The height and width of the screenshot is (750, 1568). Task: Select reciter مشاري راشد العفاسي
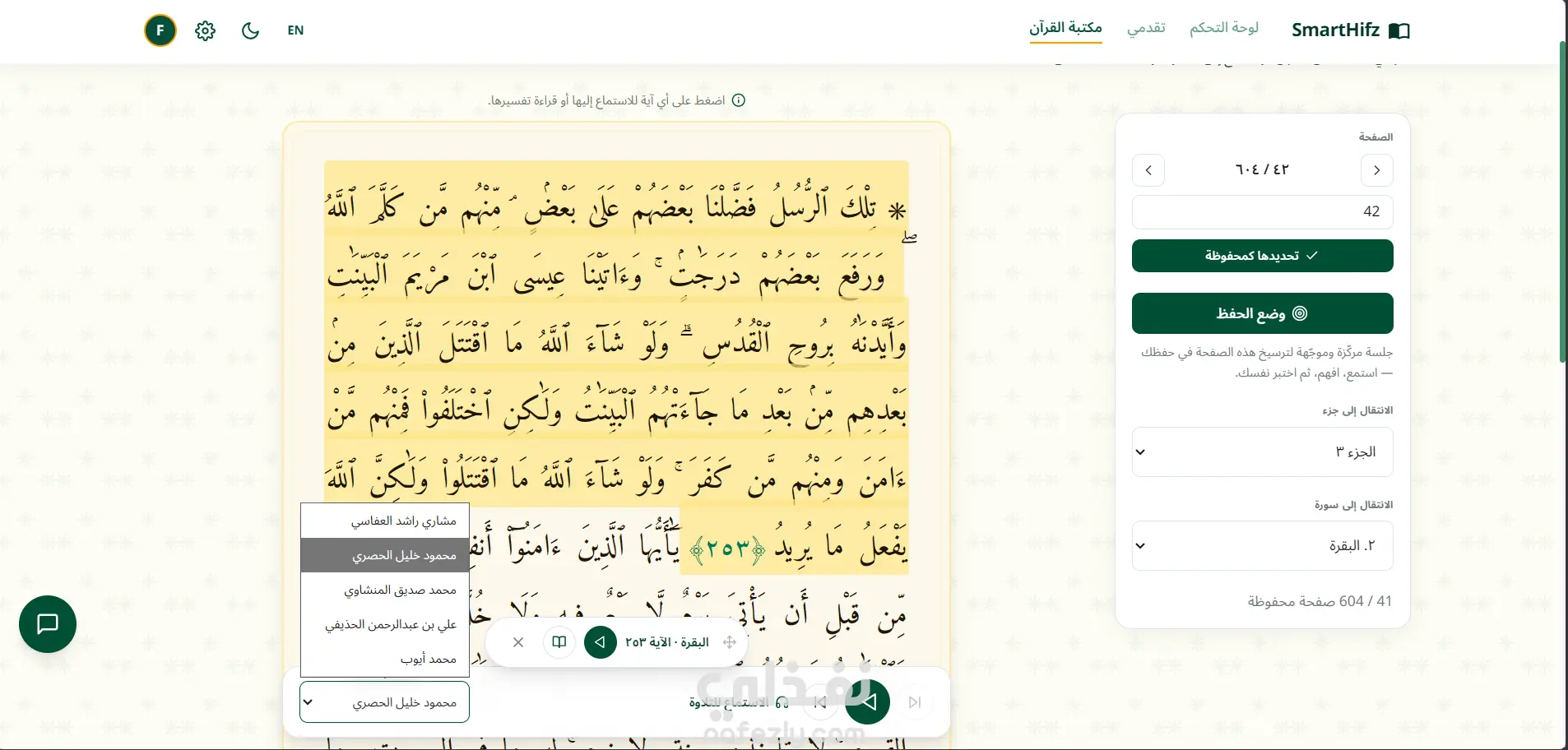pyautogui.click(x=385, y=521)
